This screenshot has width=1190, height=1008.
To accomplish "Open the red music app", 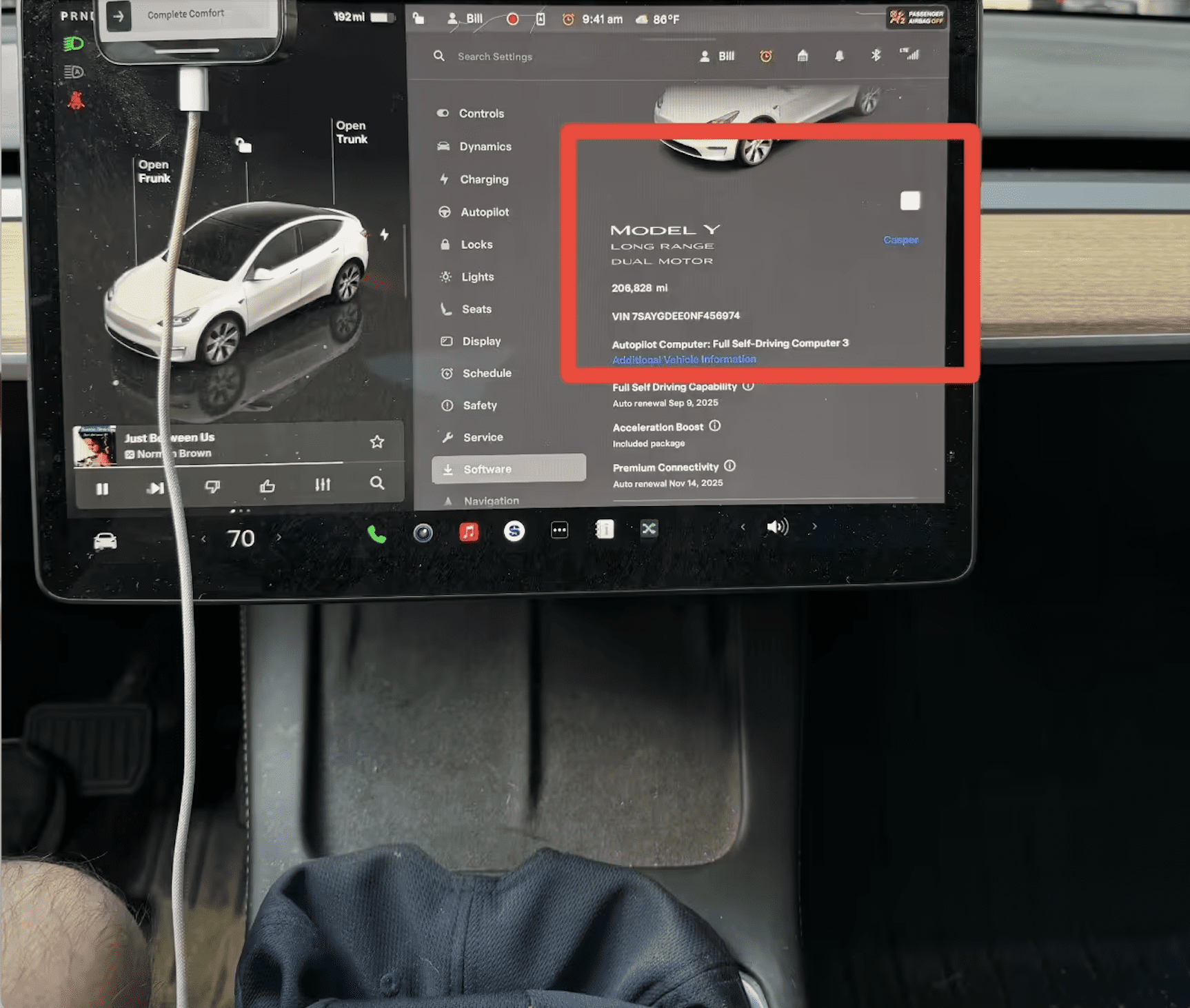I will pyautogui.click(x=469, y=532).
